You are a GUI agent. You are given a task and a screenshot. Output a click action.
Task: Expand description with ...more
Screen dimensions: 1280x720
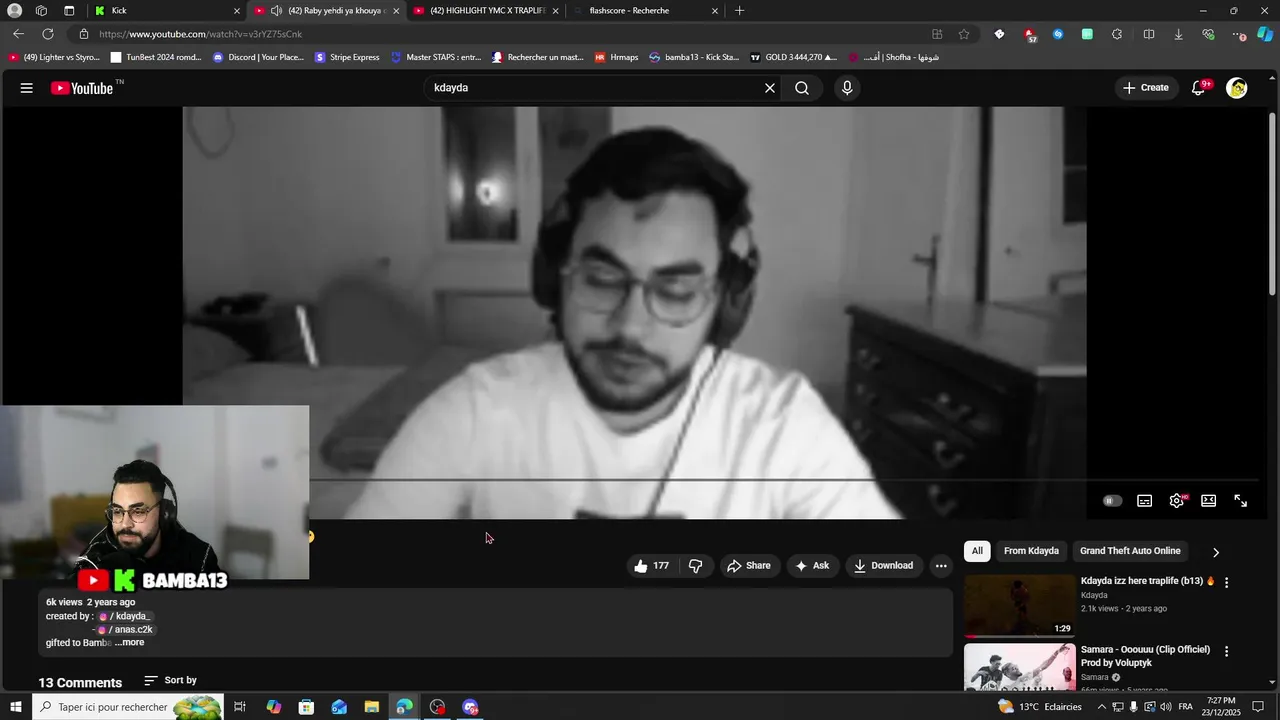click(129, 642)
